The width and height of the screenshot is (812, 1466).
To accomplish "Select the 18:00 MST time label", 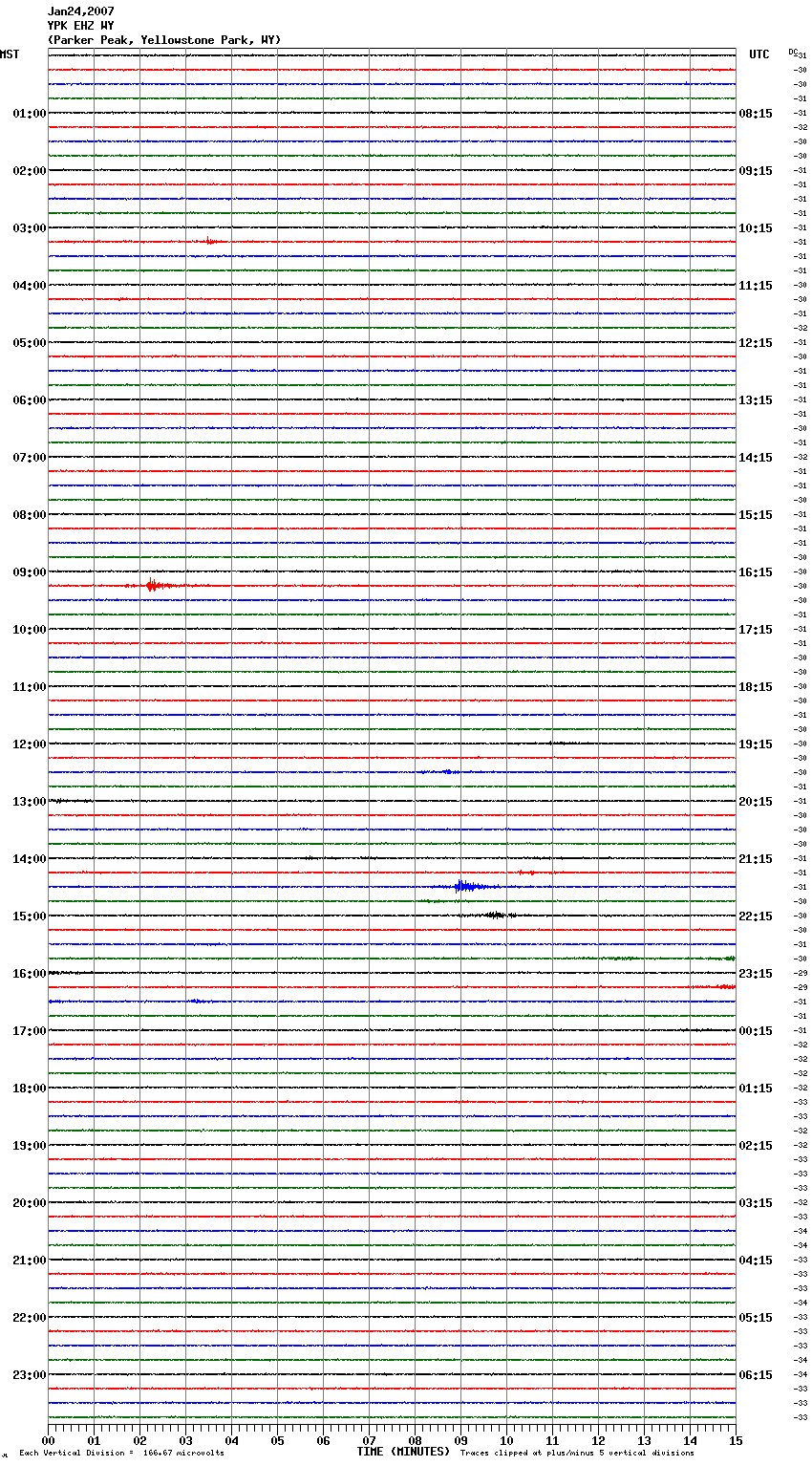I will click(x=30, y=1089).
